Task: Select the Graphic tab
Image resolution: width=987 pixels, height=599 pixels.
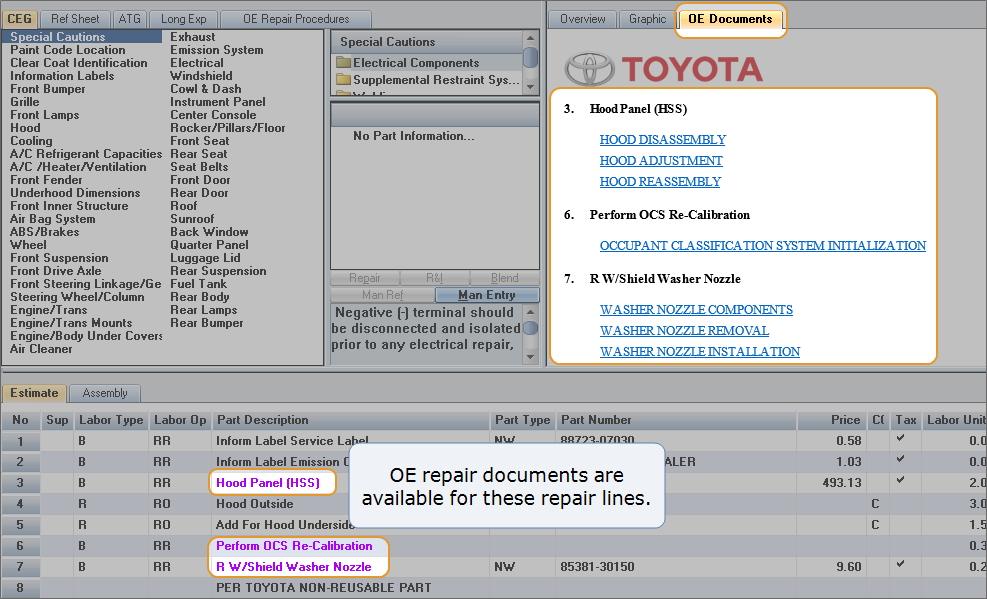Action: 647,19
